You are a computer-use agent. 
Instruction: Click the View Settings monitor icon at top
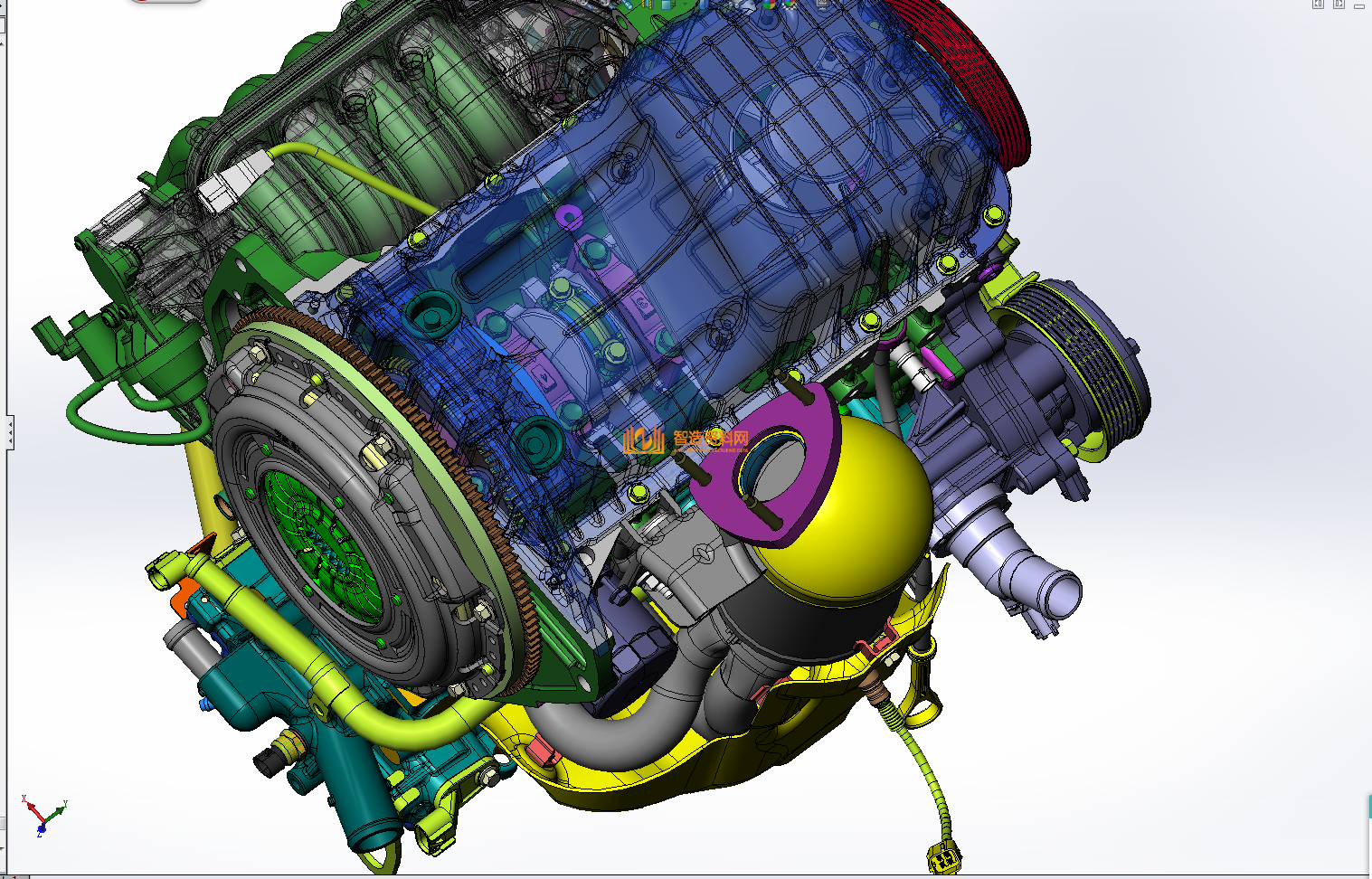tap(822, 4)
